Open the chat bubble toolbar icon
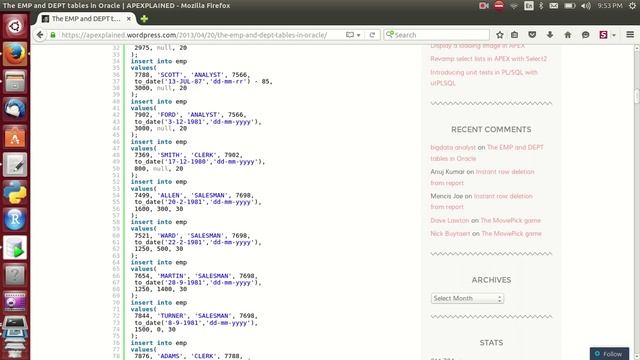Viewport: 640px width, 360px height. point(585,35)
